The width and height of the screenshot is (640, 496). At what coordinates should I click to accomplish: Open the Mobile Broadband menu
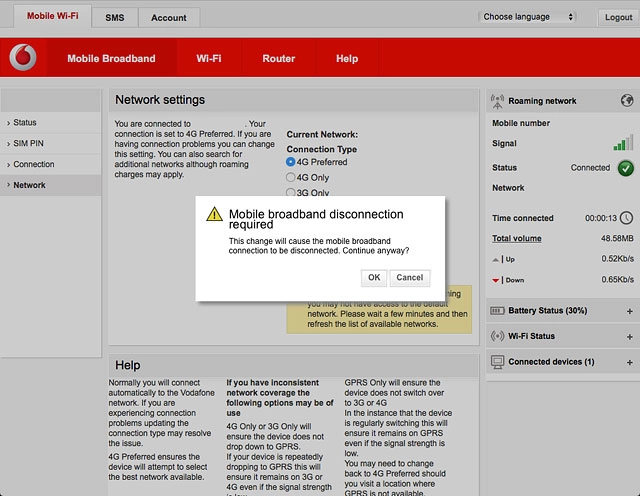[x=111, y=58]
